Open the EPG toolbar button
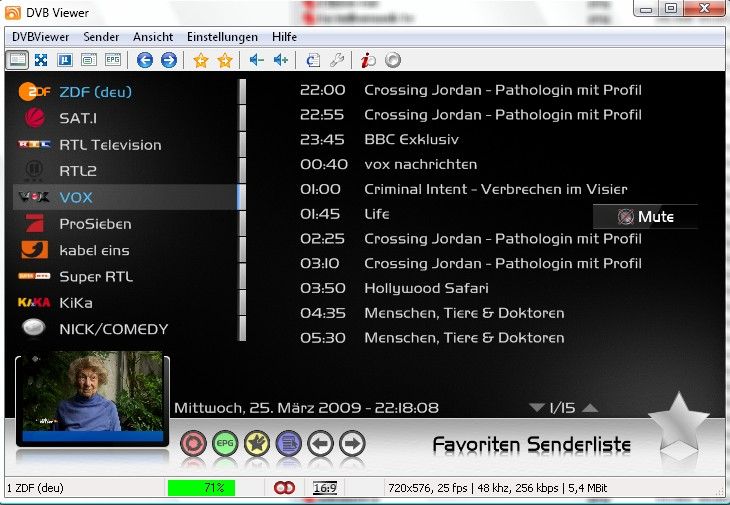The image size is (730, 505). click(x=113, y=60)
